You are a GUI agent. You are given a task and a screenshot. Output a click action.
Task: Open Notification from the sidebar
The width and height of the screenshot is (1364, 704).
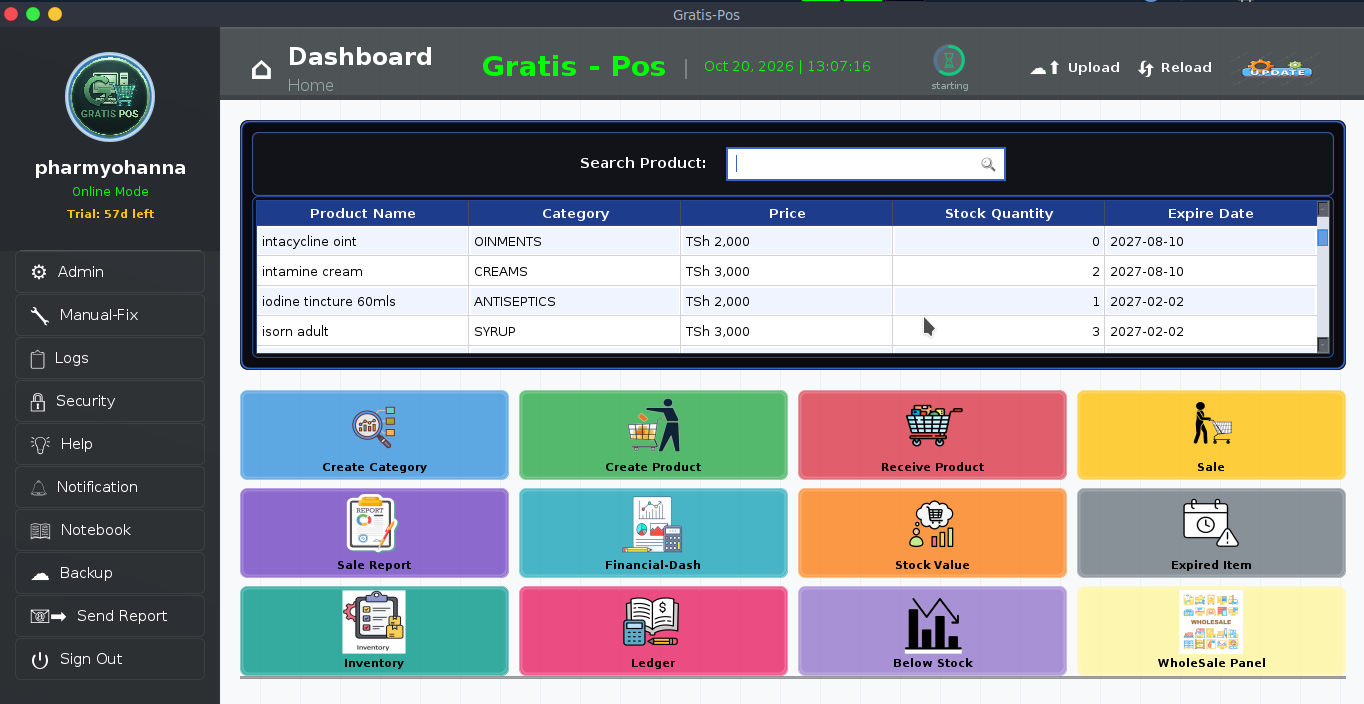pos(110,487)
